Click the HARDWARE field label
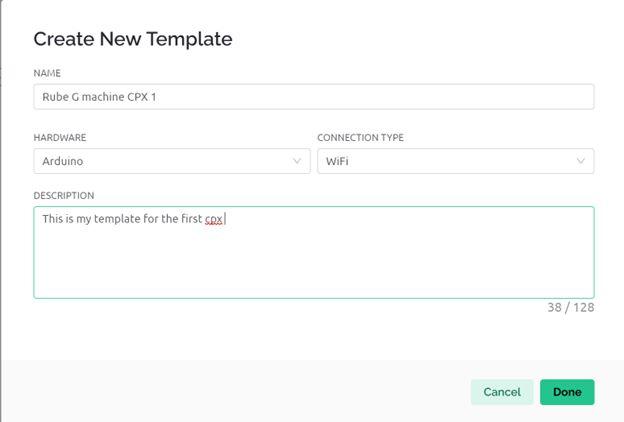The image size is (624, 422). pos(58,137)
